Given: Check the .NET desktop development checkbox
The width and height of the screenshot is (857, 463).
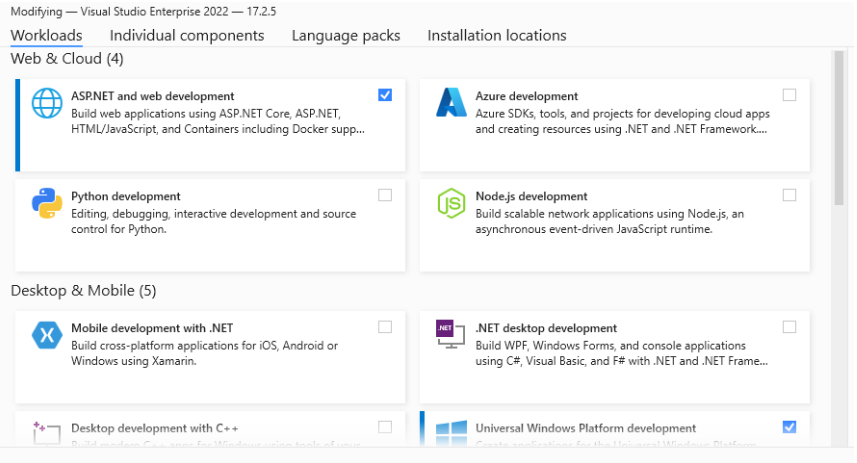Looking at the screenshot, I should click(789, 327).
